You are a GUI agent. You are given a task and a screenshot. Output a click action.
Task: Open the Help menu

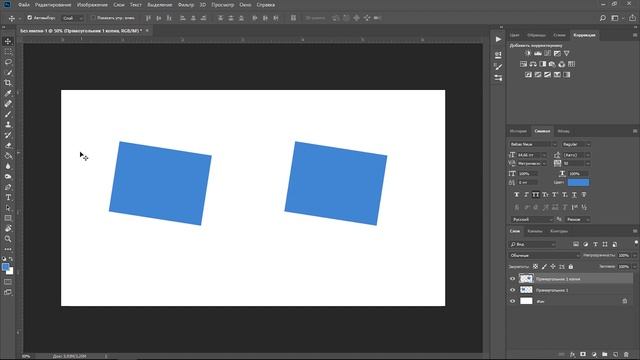coord(266,5)
